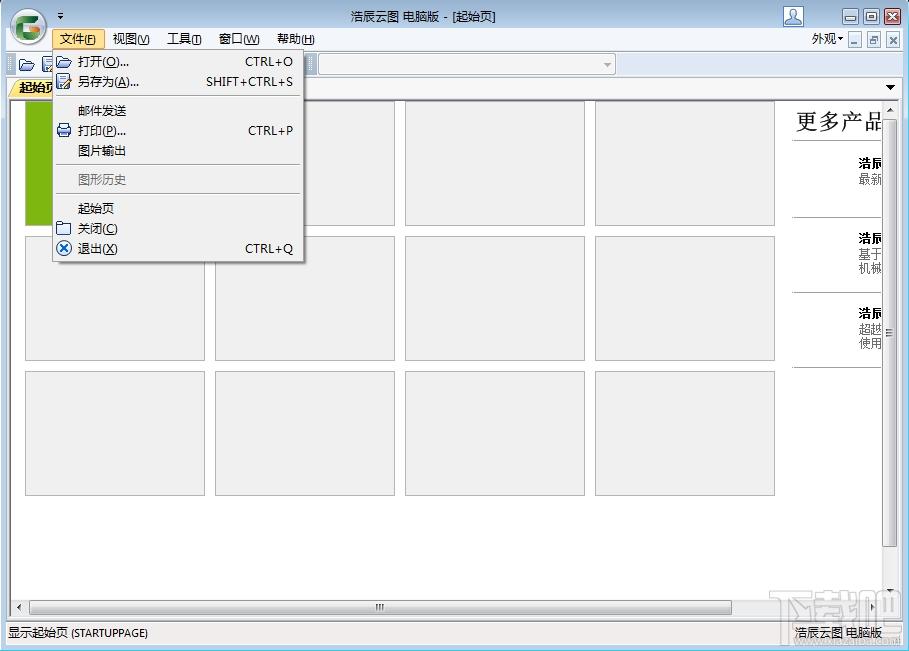Click status bar text 显示起始页 (STARTUPPAGE)

click(78, 633)
